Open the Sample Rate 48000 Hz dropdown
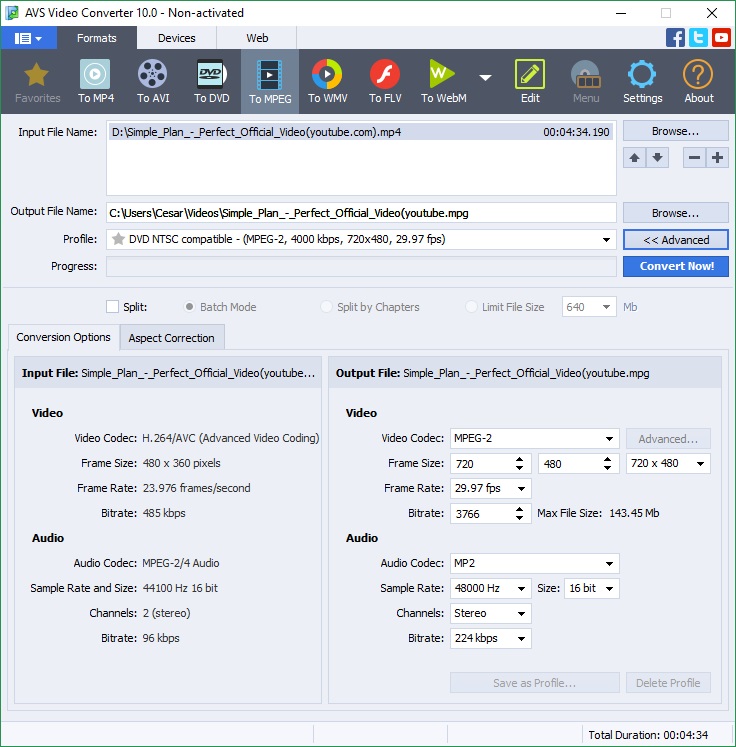This screenshot has height=747, width=736. coord(521,589)
